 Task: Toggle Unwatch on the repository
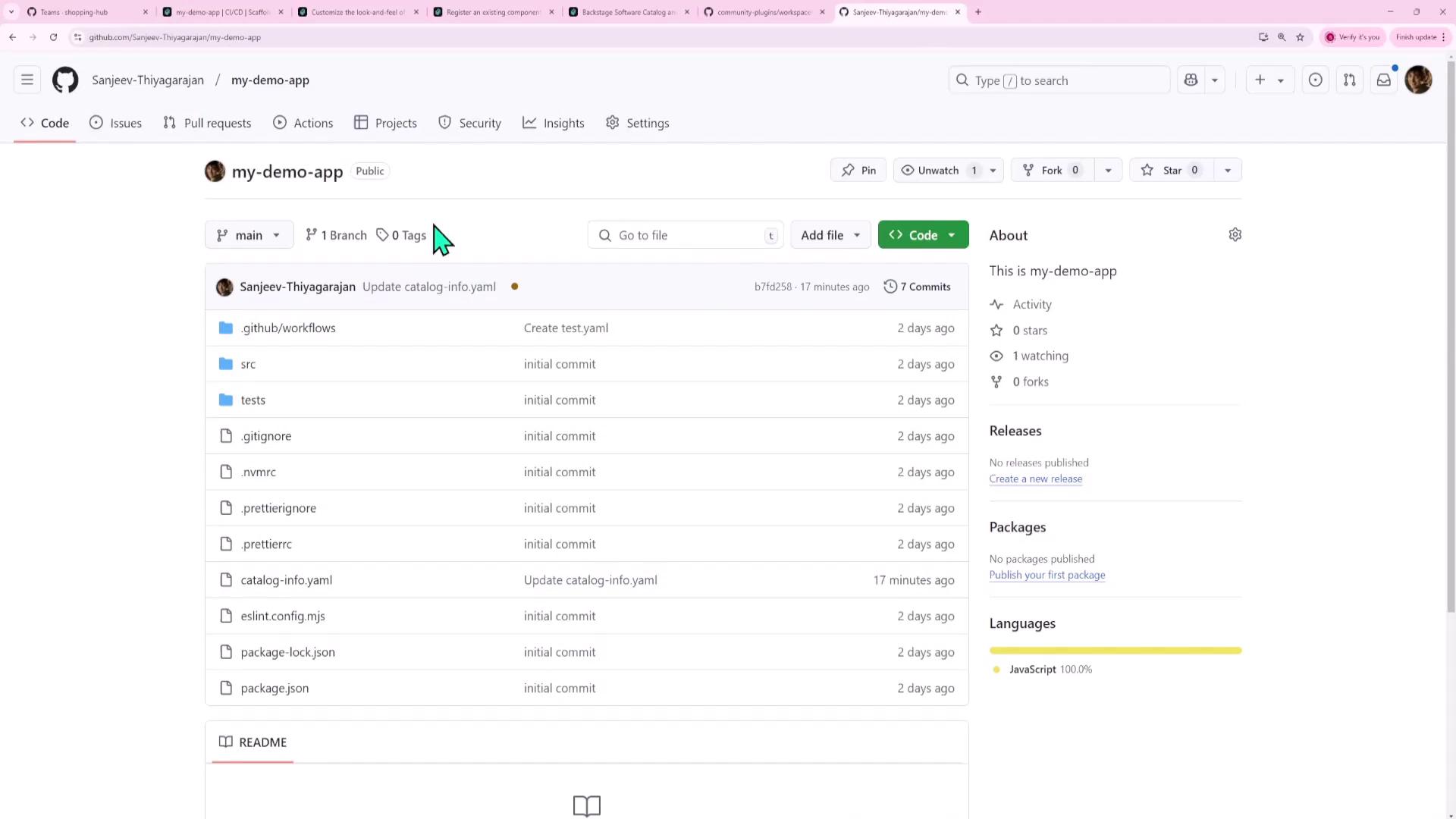[937, 171]
